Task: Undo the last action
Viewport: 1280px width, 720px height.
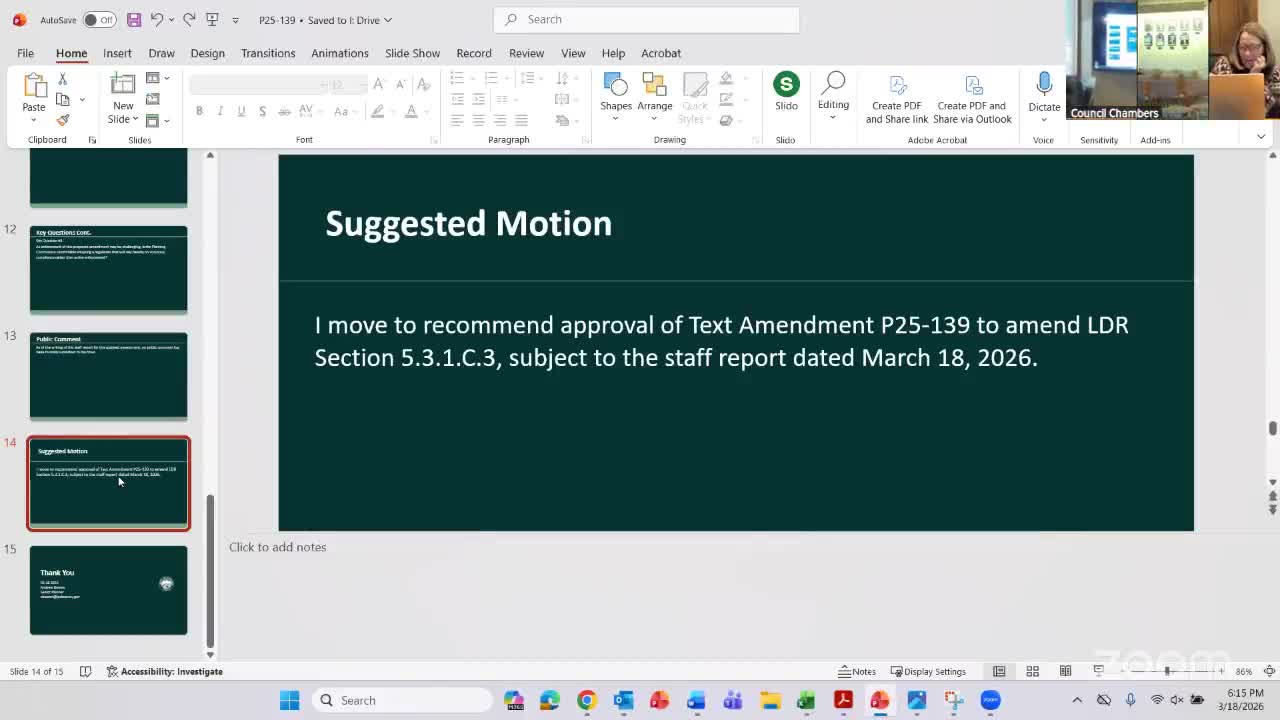Action: click(157, 20)
